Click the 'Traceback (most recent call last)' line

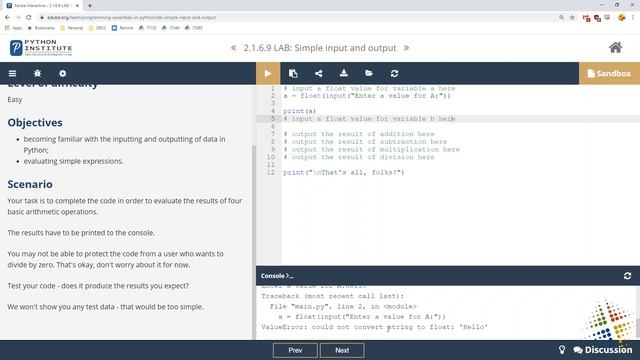333,296
